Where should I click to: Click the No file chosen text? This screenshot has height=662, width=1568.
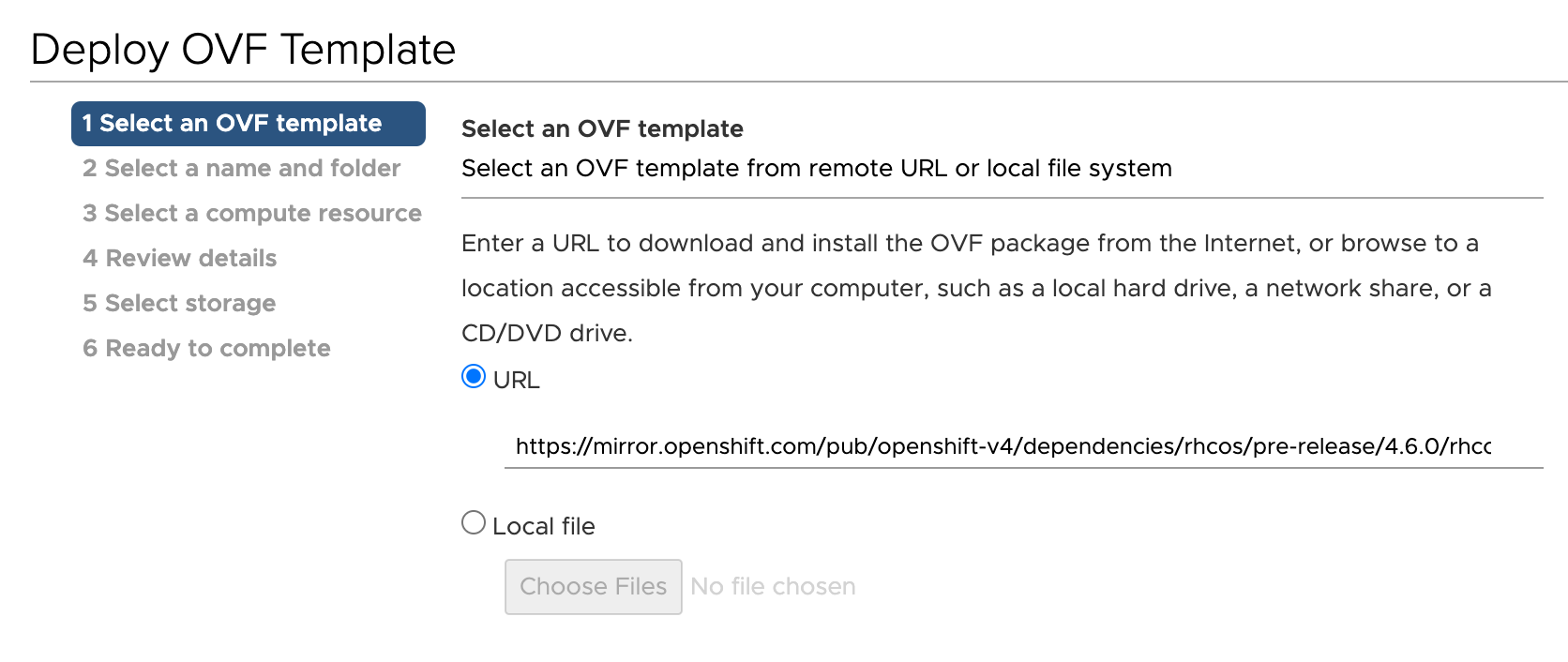(x=773, y=587)
